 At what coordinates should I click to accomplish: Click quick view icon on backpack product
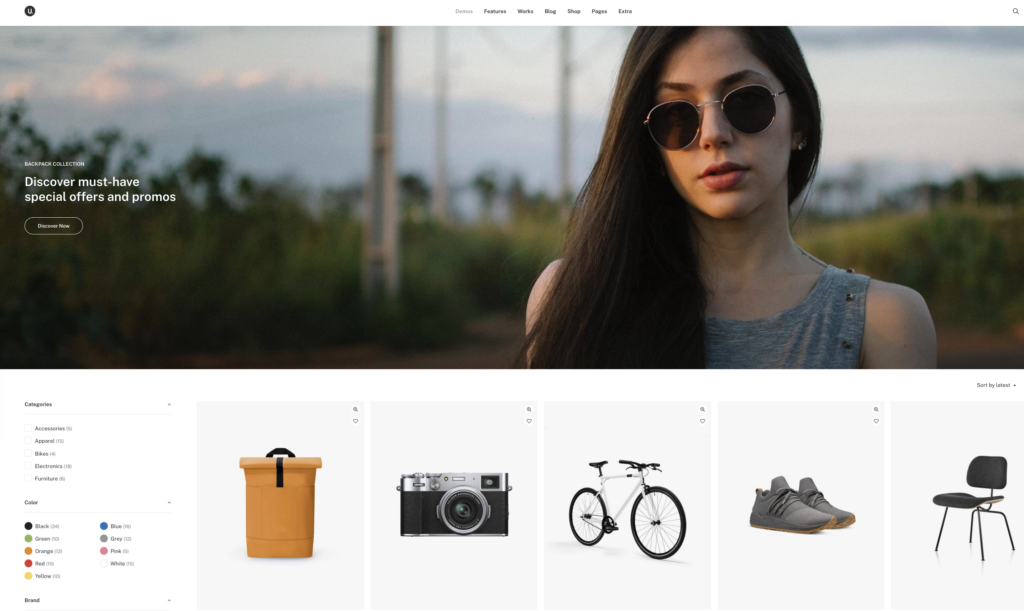[x=355, y=409]
